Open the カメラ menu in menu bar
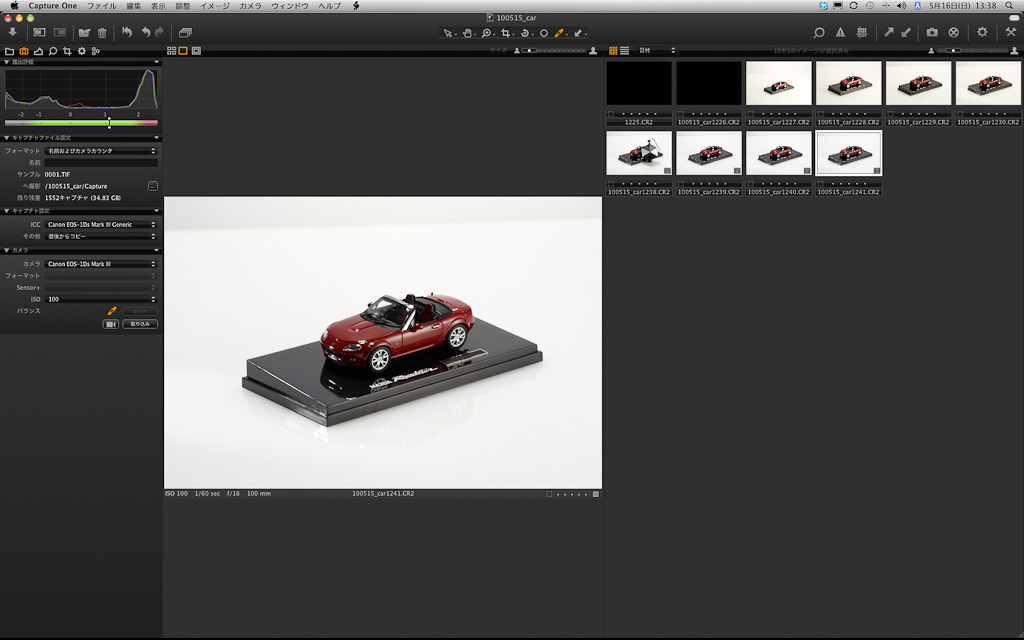This screenshot has height=640, width=1024. point(250,6)
